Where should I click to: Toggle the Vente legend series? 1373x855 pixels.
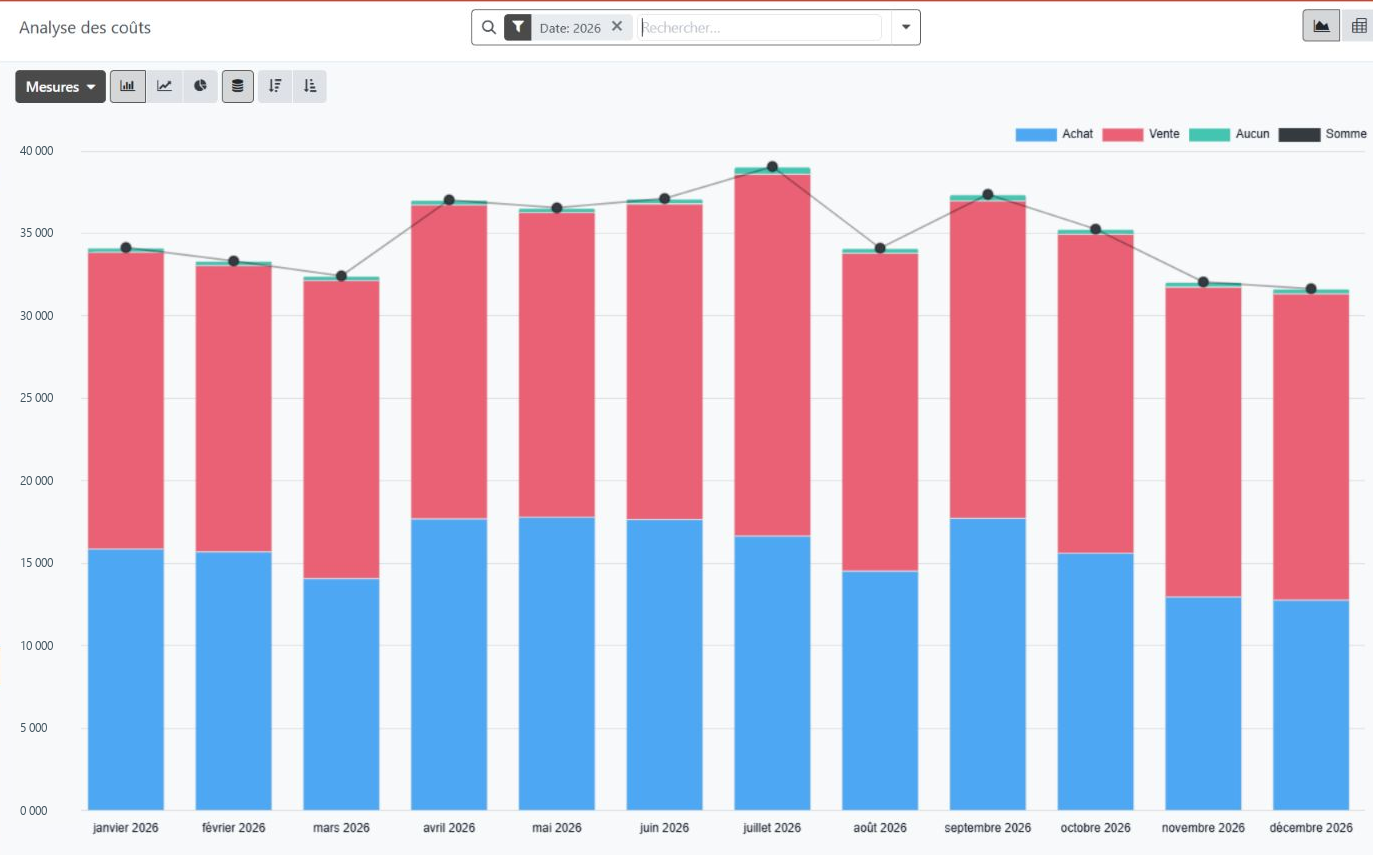1139,134
